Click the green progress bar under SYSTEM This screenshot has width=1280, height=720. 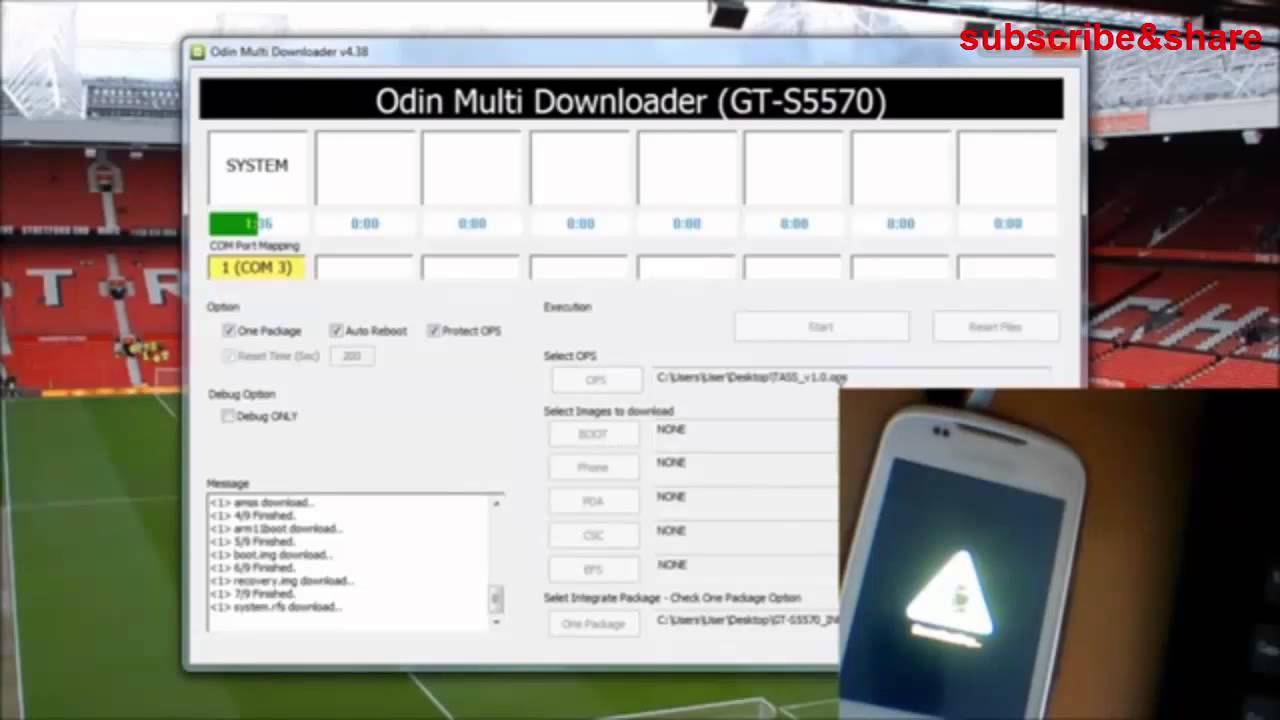tap(233, 224)
